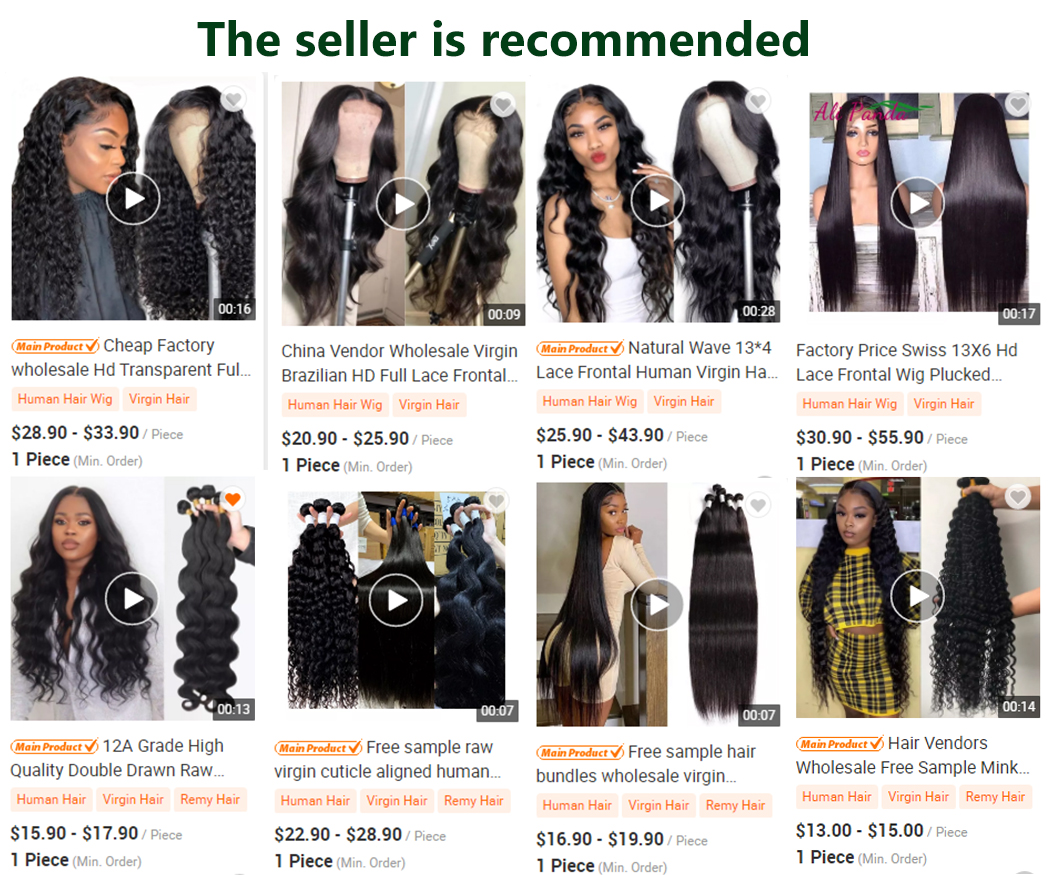Open Hair Vendors Wholesale Free Sample Mink listing
Viewport: 1050px width, 875px height.
tap(913, 755)
